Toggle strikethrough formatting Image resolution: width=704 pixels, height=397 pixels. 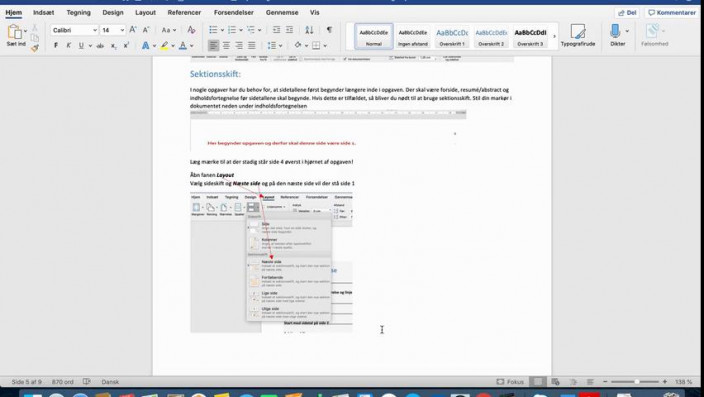pyautogui.click(x=100, y=45)
